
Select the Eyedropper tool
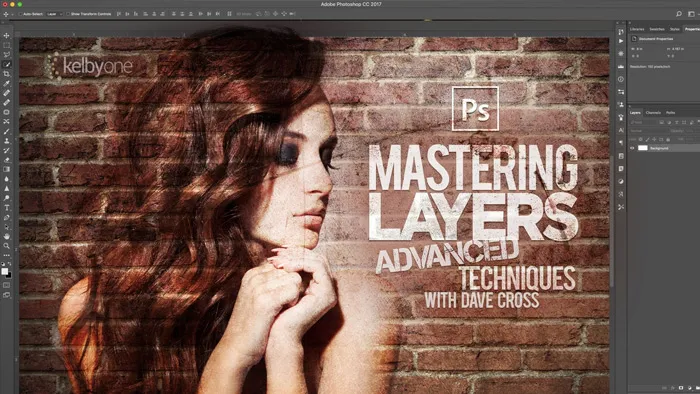[6, 83]
